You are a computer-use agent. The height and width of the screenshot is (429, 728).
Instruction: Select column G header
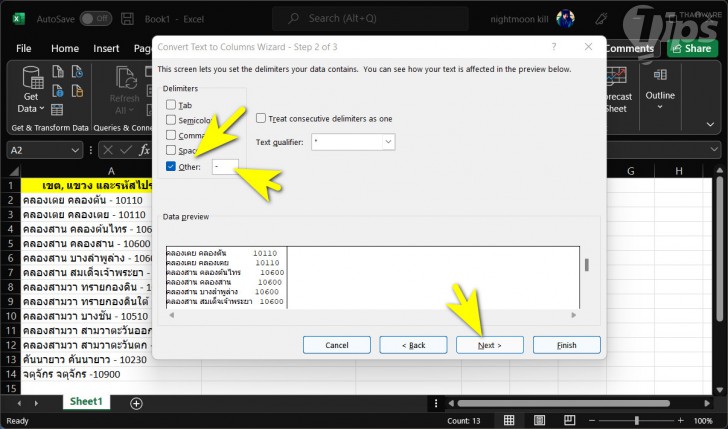630,171
